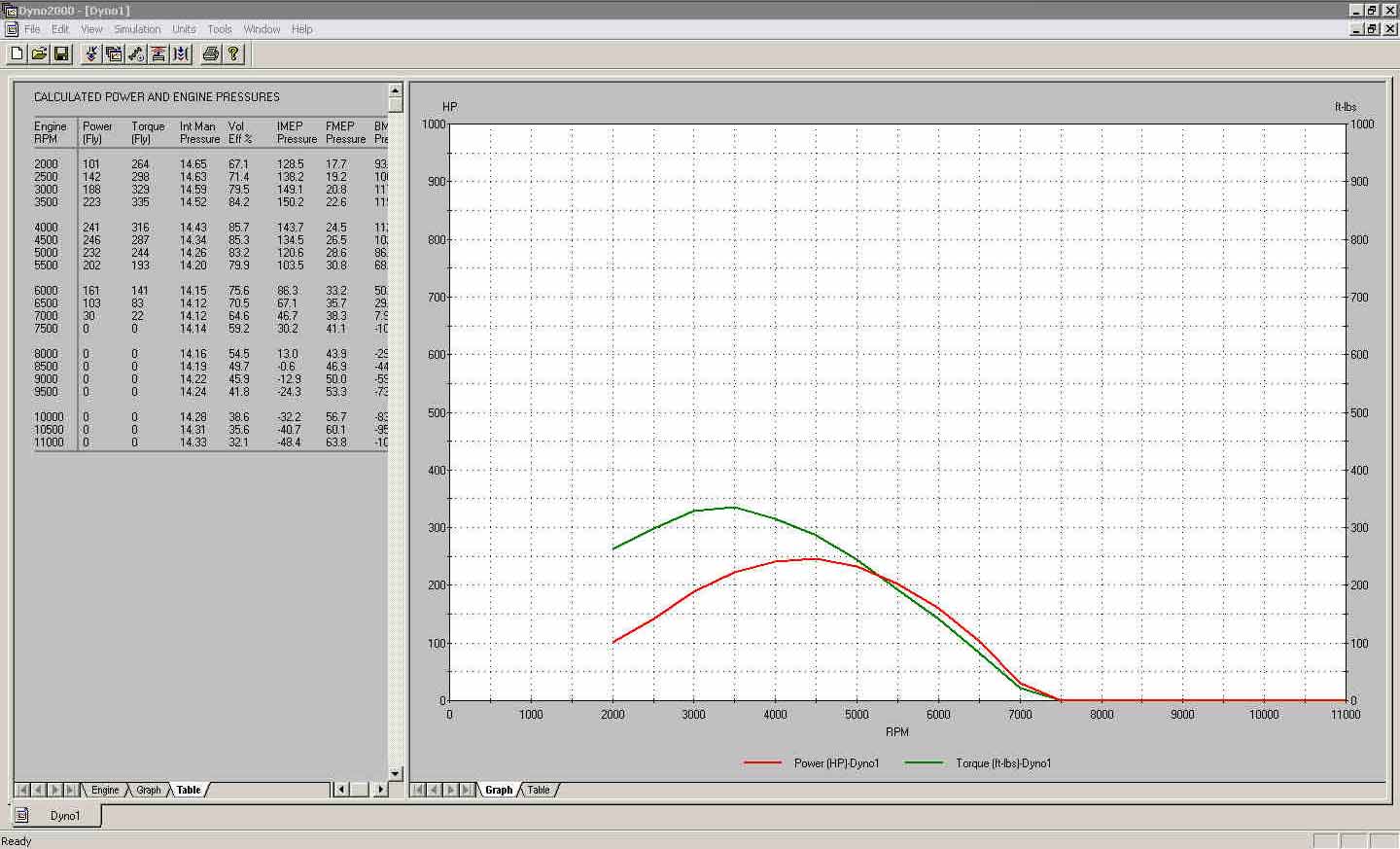Click the Help question mark icon
Viewport: 1400px width, 849px height.
click(233, 54)
